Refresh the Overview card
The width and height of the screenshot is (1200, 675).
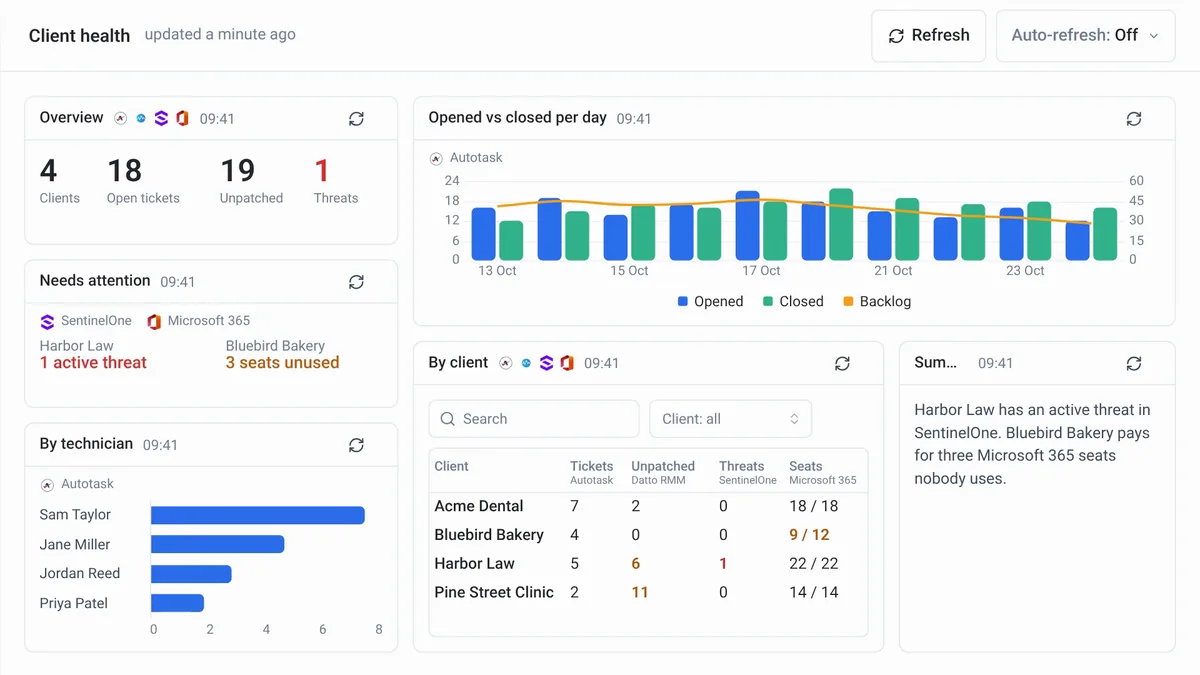(x=356, y=119)
